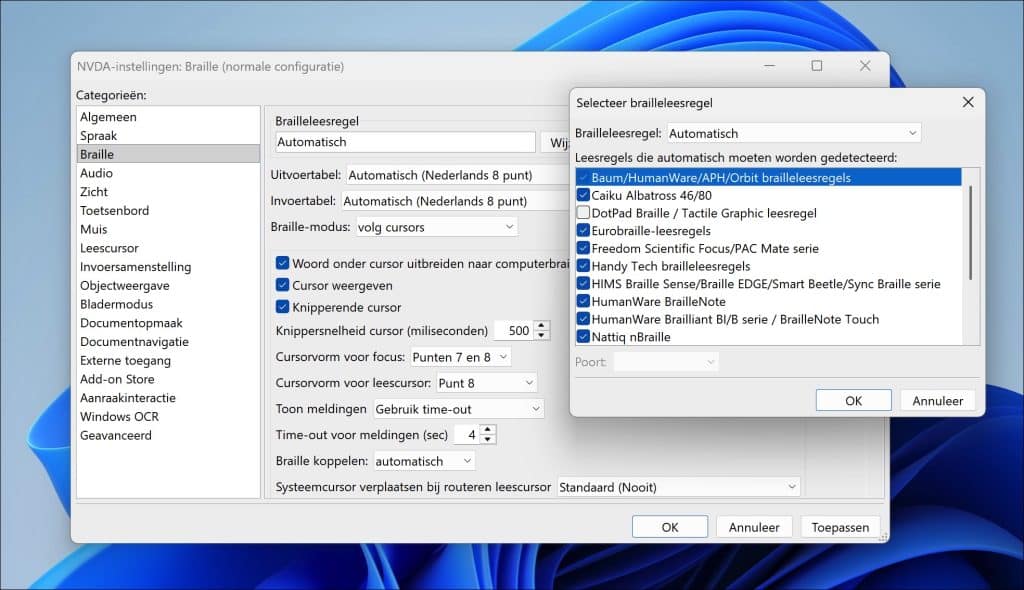
Task: Select the Geavanceerd category
Action: click(116, 436)
